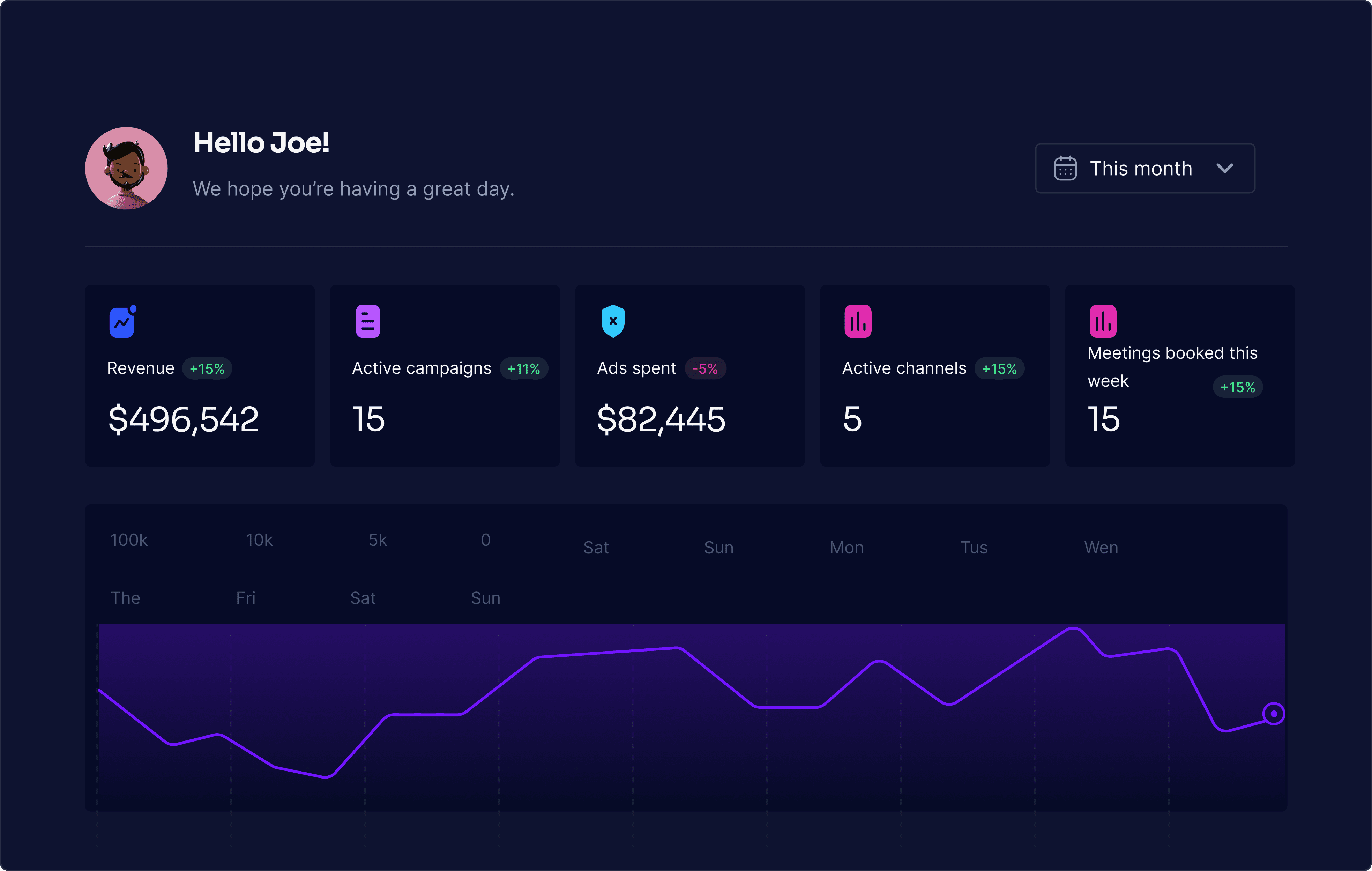Click the Sat label in lower row
The width and height of the screenshot is (1372, 871).
(363, 597)
